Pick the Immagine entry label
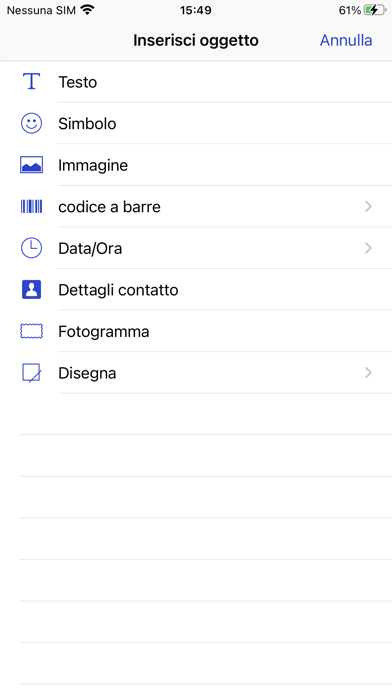Image resolution: width=392 pixels, height=696 pixels. 93,165
